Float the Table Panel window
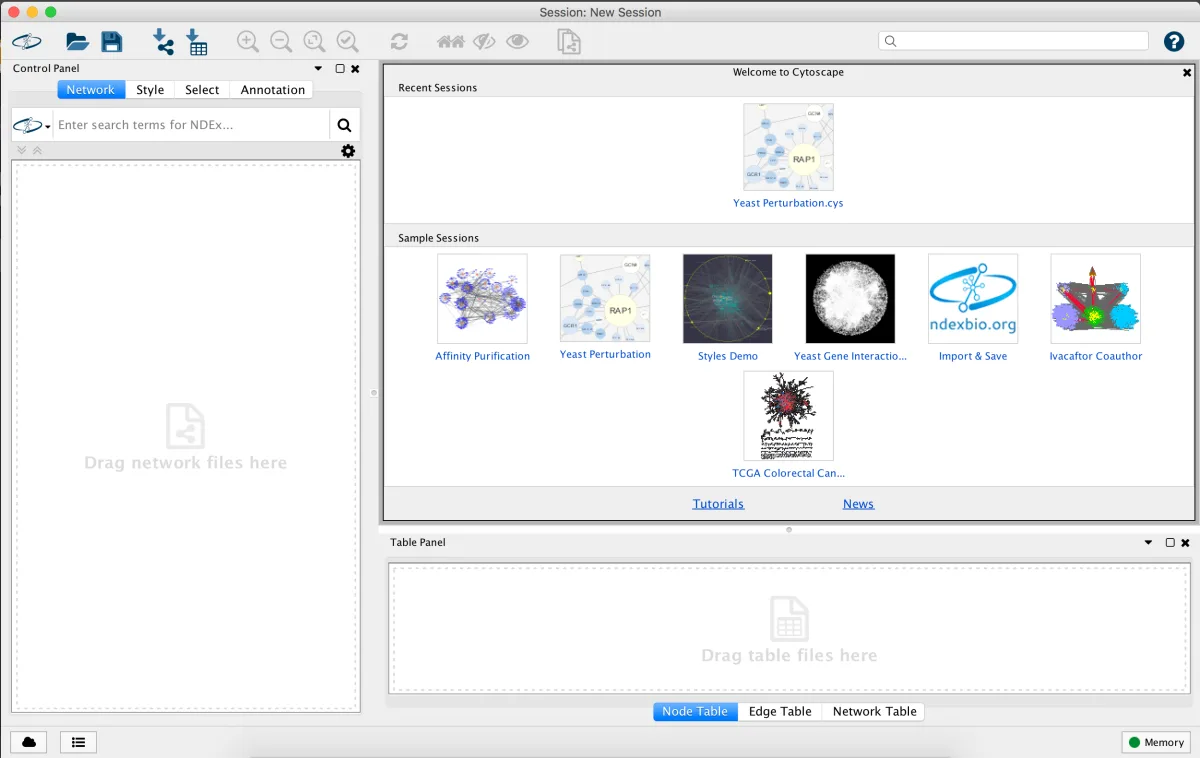Viewport: 1200px width, 758px height. point(1170,543)
